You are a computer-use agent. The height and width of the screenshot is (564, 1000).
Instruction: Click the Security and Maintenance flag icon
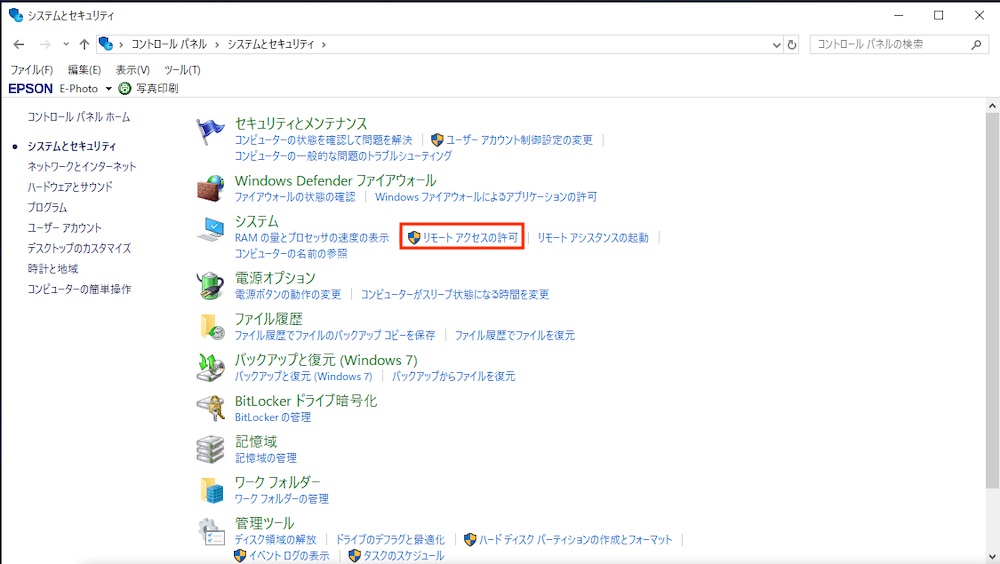point(210,131)
